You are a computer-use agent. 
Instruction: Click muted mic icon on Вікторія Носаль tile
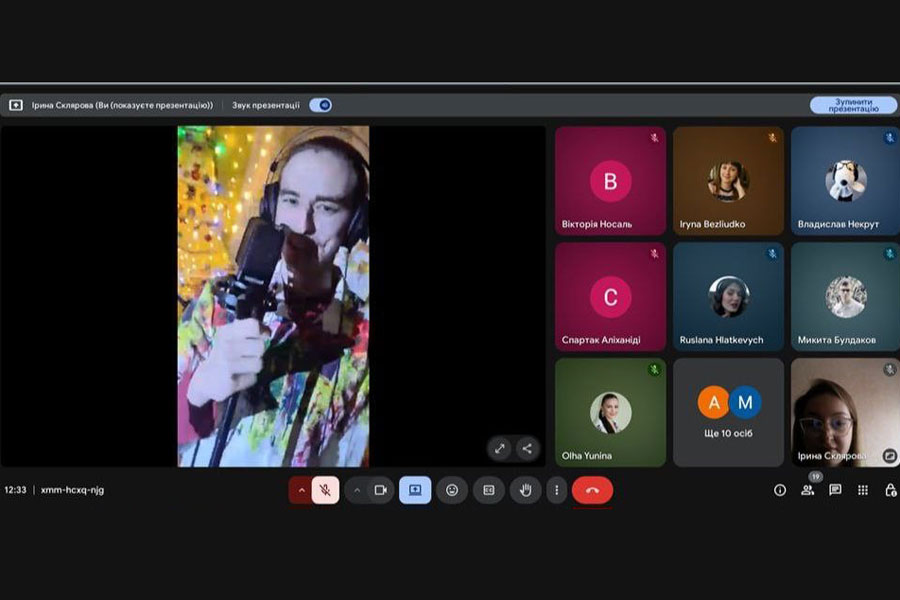pyautogui.click(x=654, y=138)
